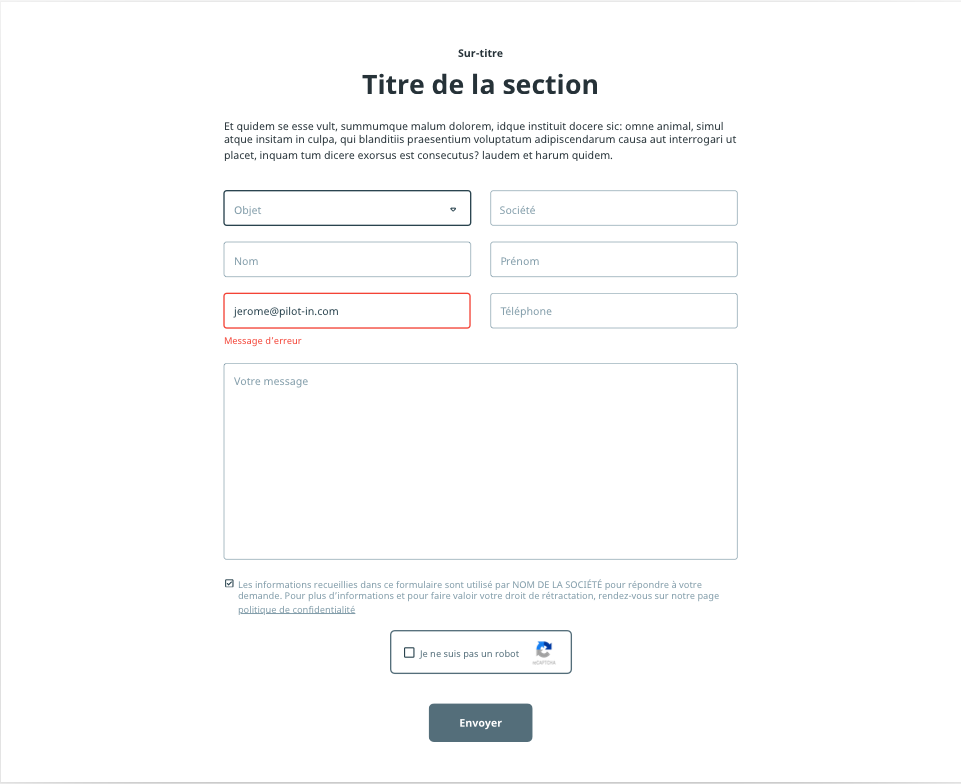
Task: Click the "Je ne suis pas un robot" label
Action: (x=469, y=654)
